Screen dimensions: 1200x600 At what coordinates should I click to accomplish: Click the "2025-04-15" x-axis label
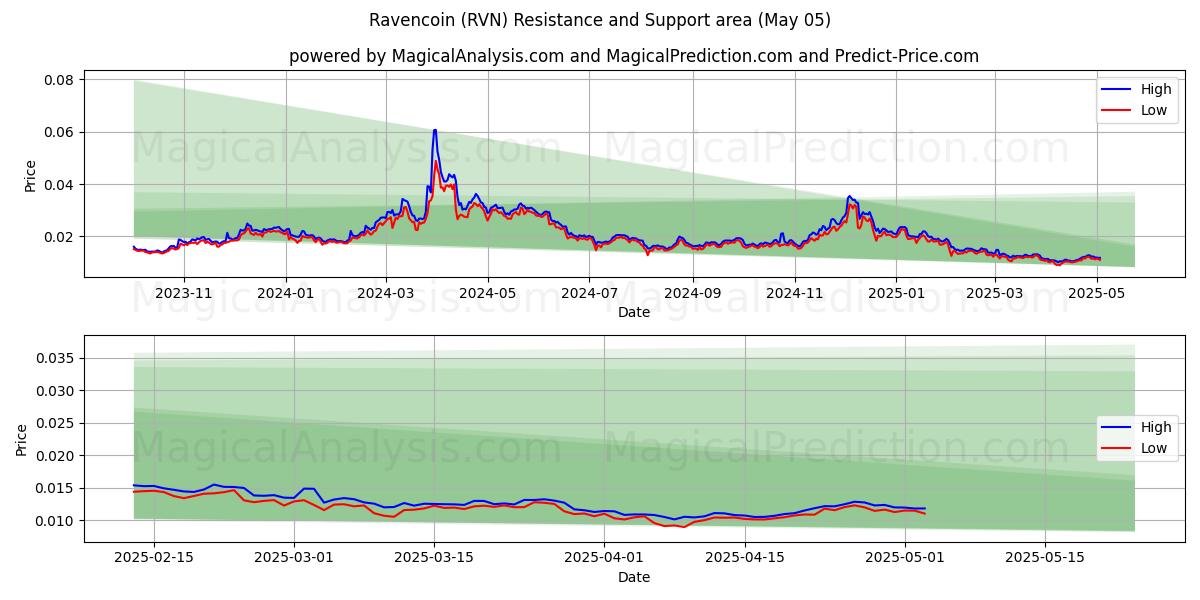(745, 557)
